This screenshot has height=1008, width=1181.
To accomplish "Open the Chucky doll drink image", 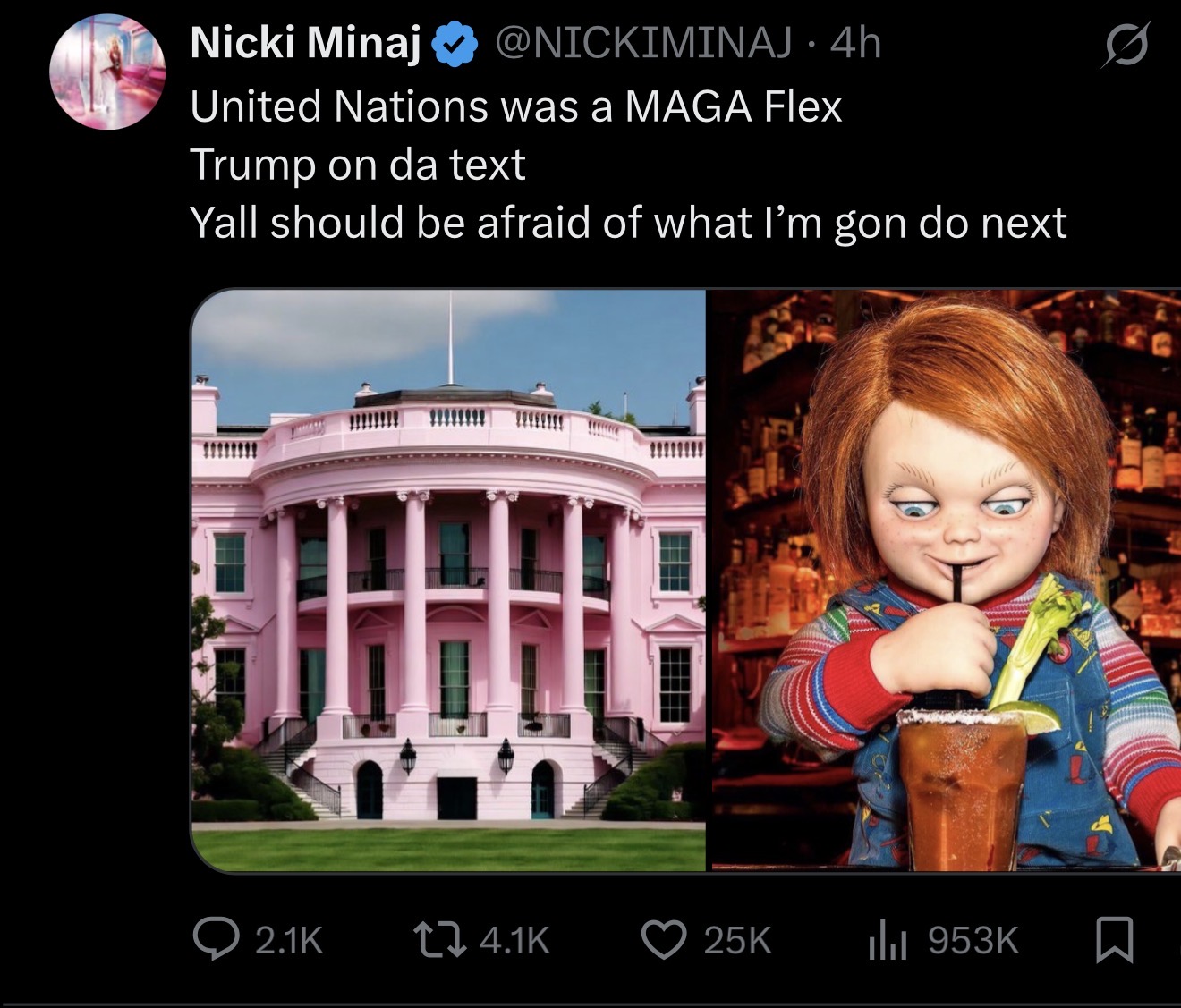I will coord(946,580).
